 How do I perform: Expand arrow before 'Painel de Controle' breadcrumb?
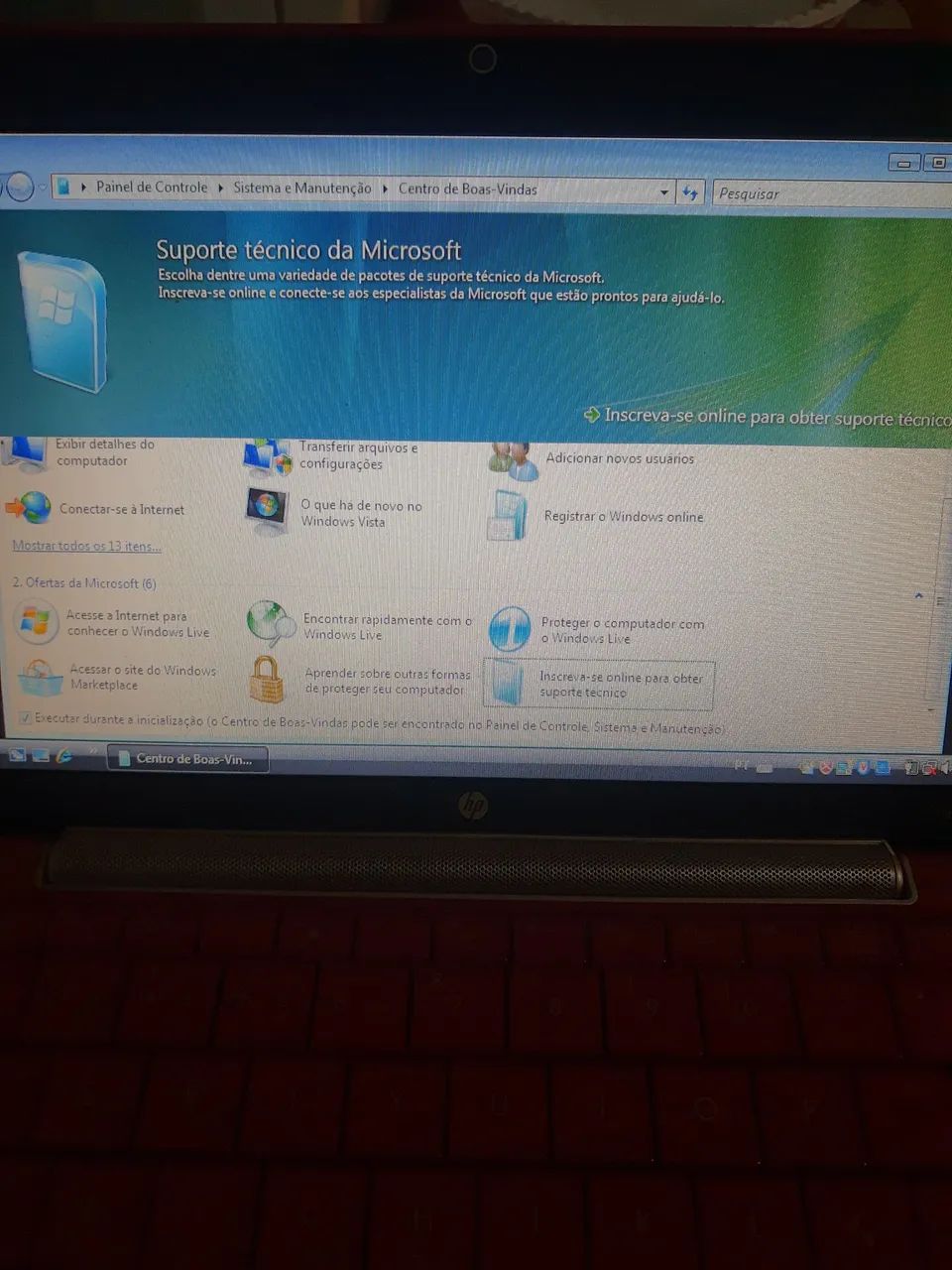(x=83, y=187)
